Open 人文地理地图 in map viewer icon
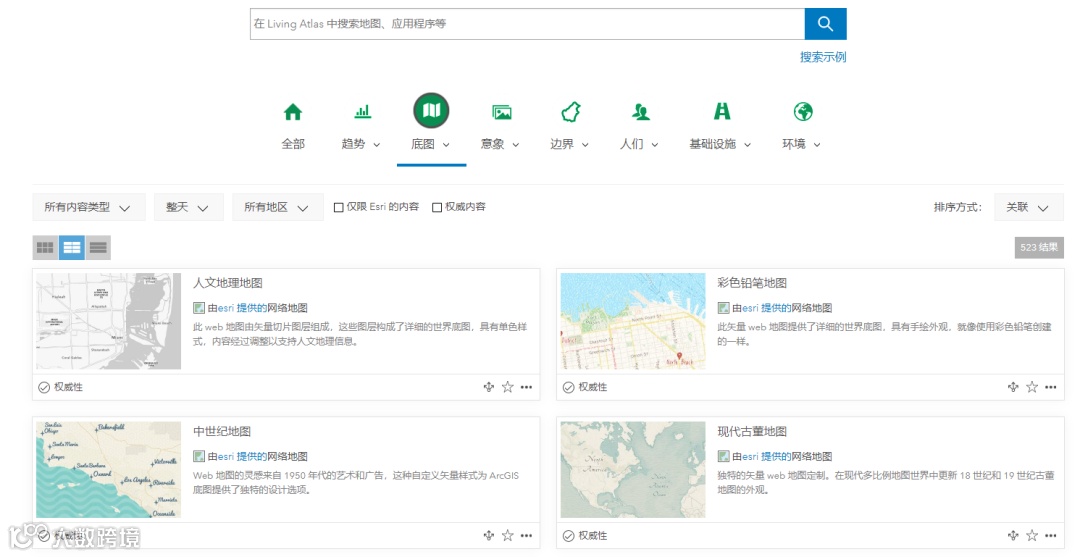The width and height of the screenshot is (1080, 557). pos(488,388)
